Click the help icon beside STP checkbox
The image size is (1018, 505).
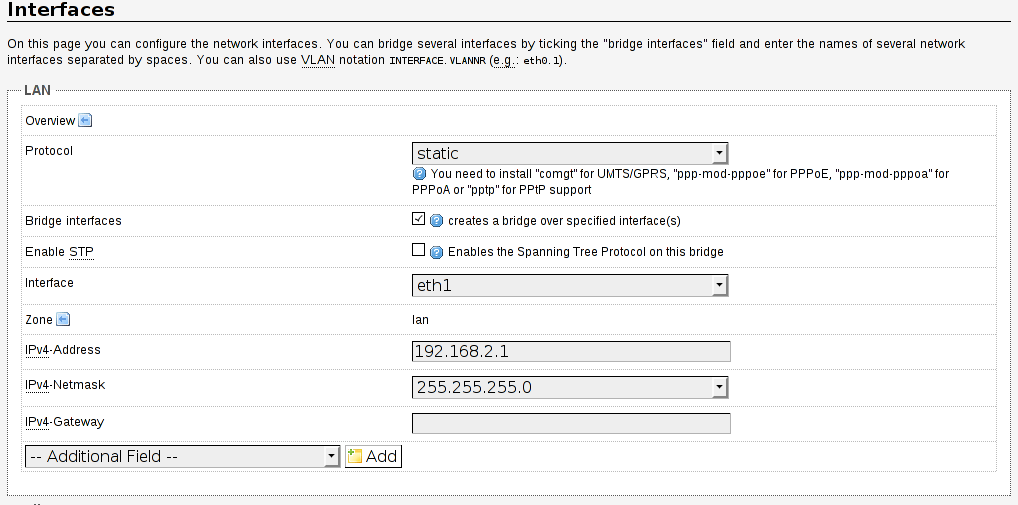(x=436, y=252)
